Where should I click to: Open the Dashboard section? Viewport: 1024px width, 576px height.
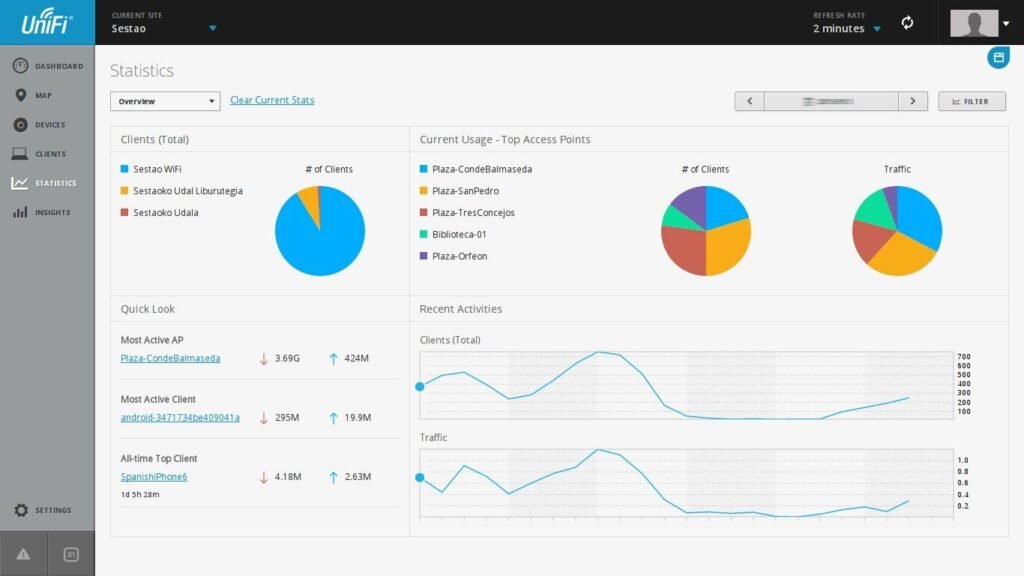tap(48, 66)
